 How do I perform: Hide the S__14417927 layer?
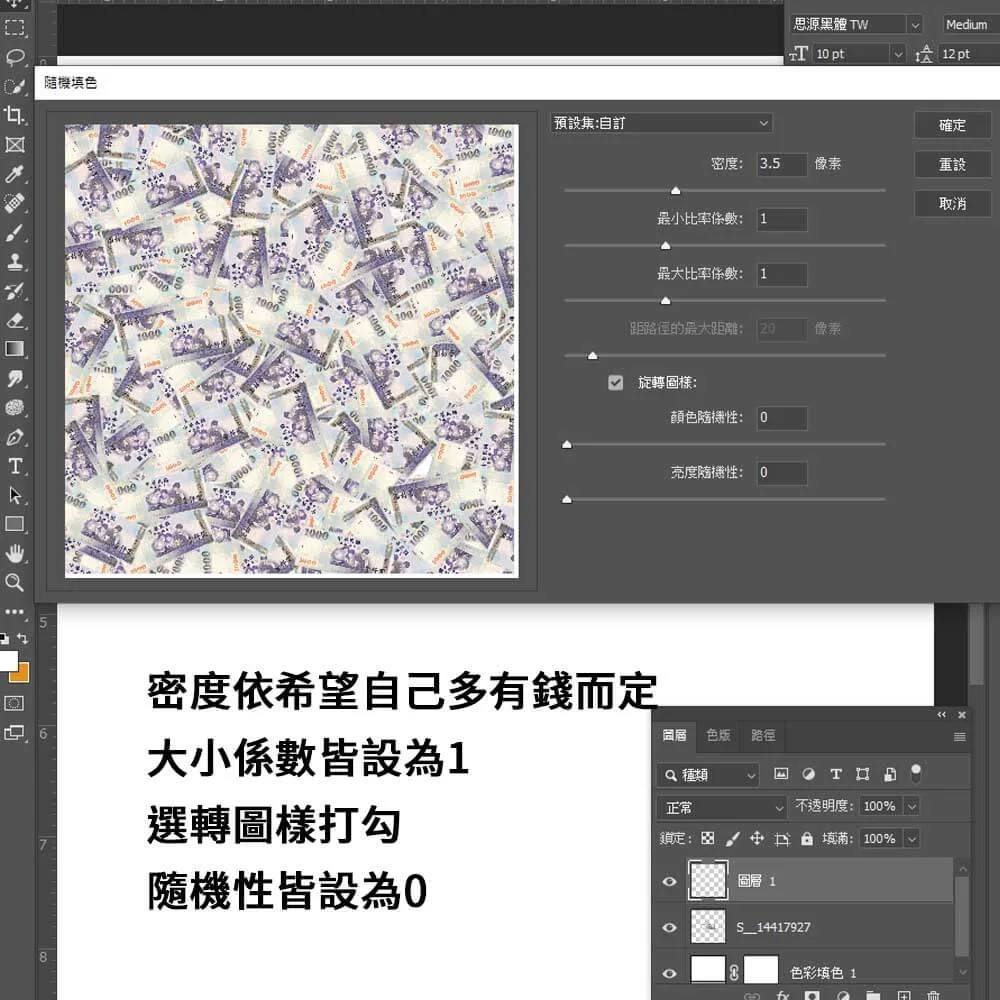(x=670, y=927)
